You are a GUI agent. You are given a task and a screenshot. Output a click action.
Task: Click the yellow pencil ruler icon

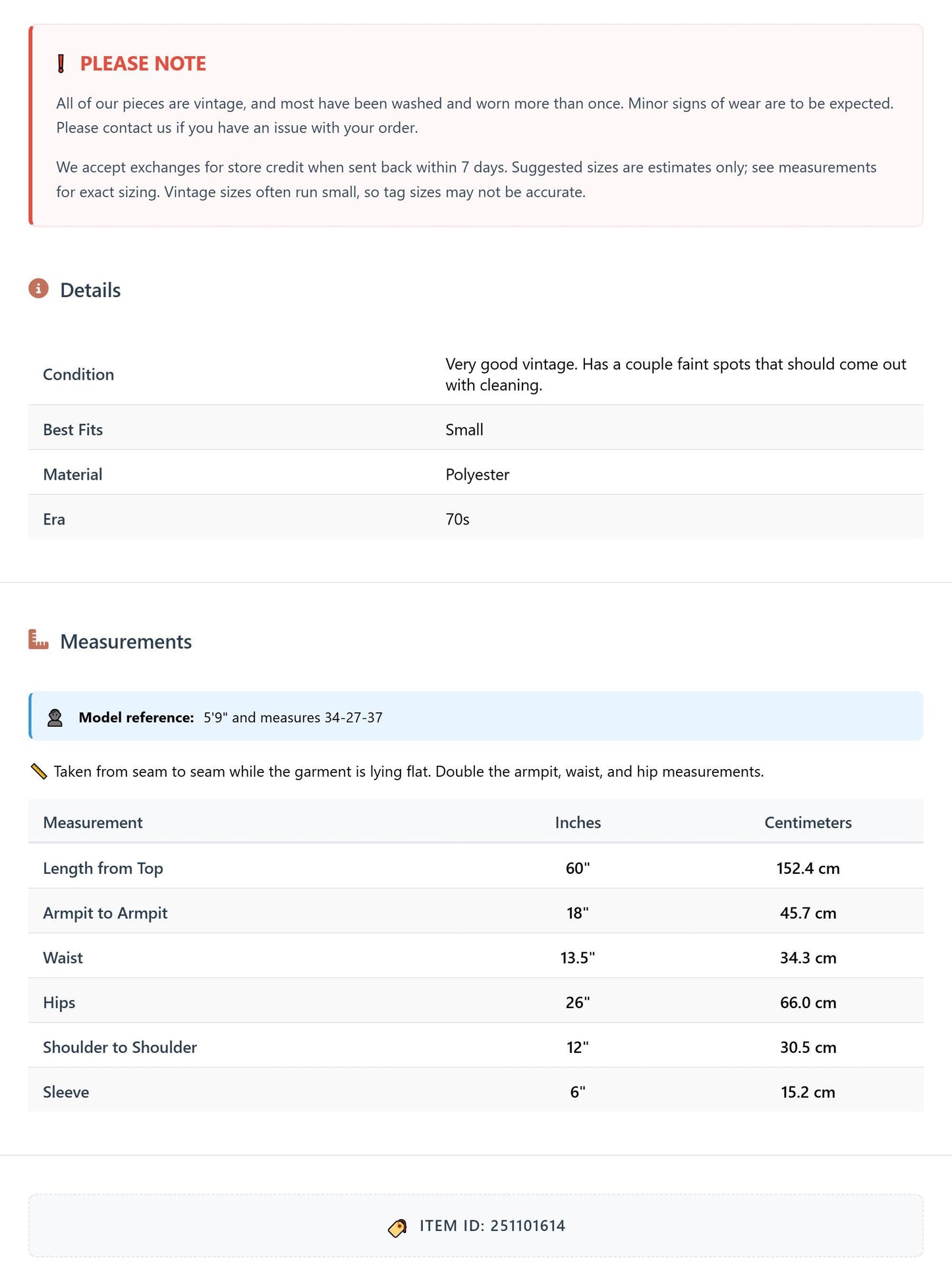coord(39,771)
